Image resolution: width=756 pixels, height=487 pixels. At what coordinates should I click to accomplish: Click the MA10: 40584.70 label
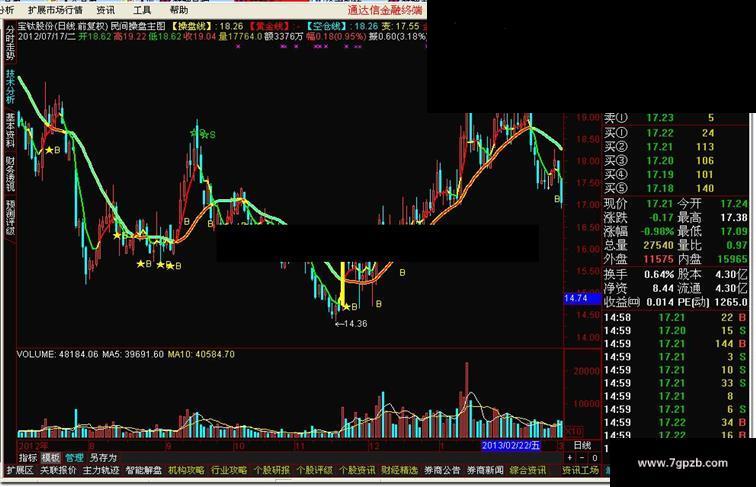[202, 354]
